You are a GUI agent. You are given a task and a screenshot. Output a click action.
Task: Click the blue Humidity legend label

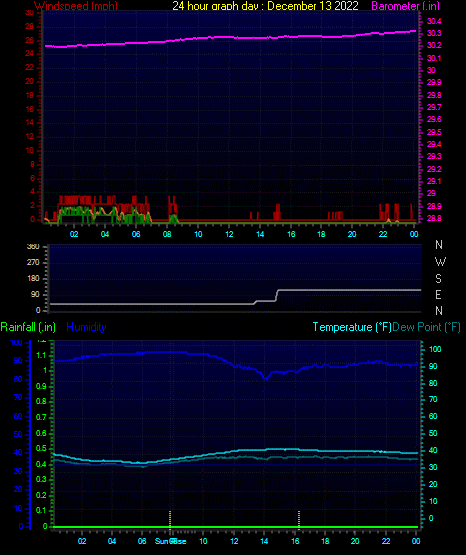pyautogui.click(x=86, y=327)
